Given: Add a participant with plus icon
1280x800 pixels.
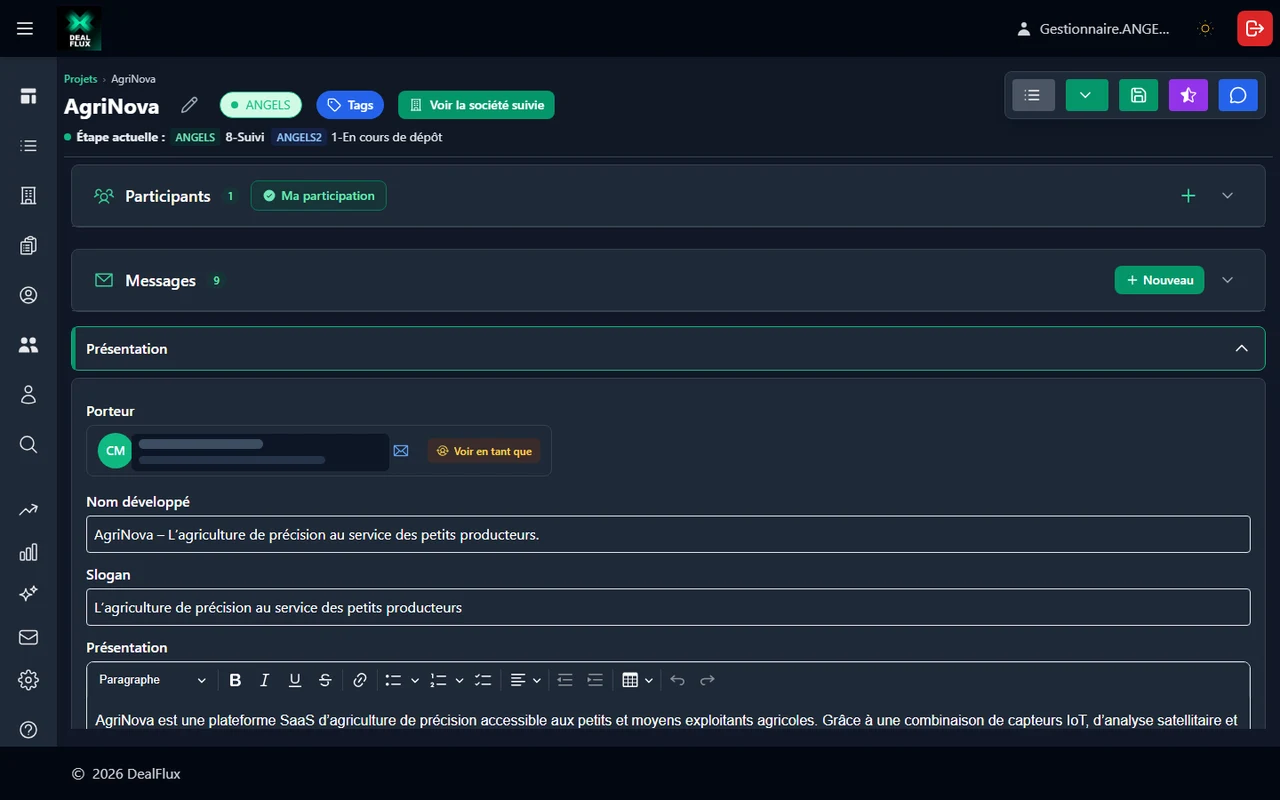Looking at the screenshot, I should click(x=1188, y=196).
